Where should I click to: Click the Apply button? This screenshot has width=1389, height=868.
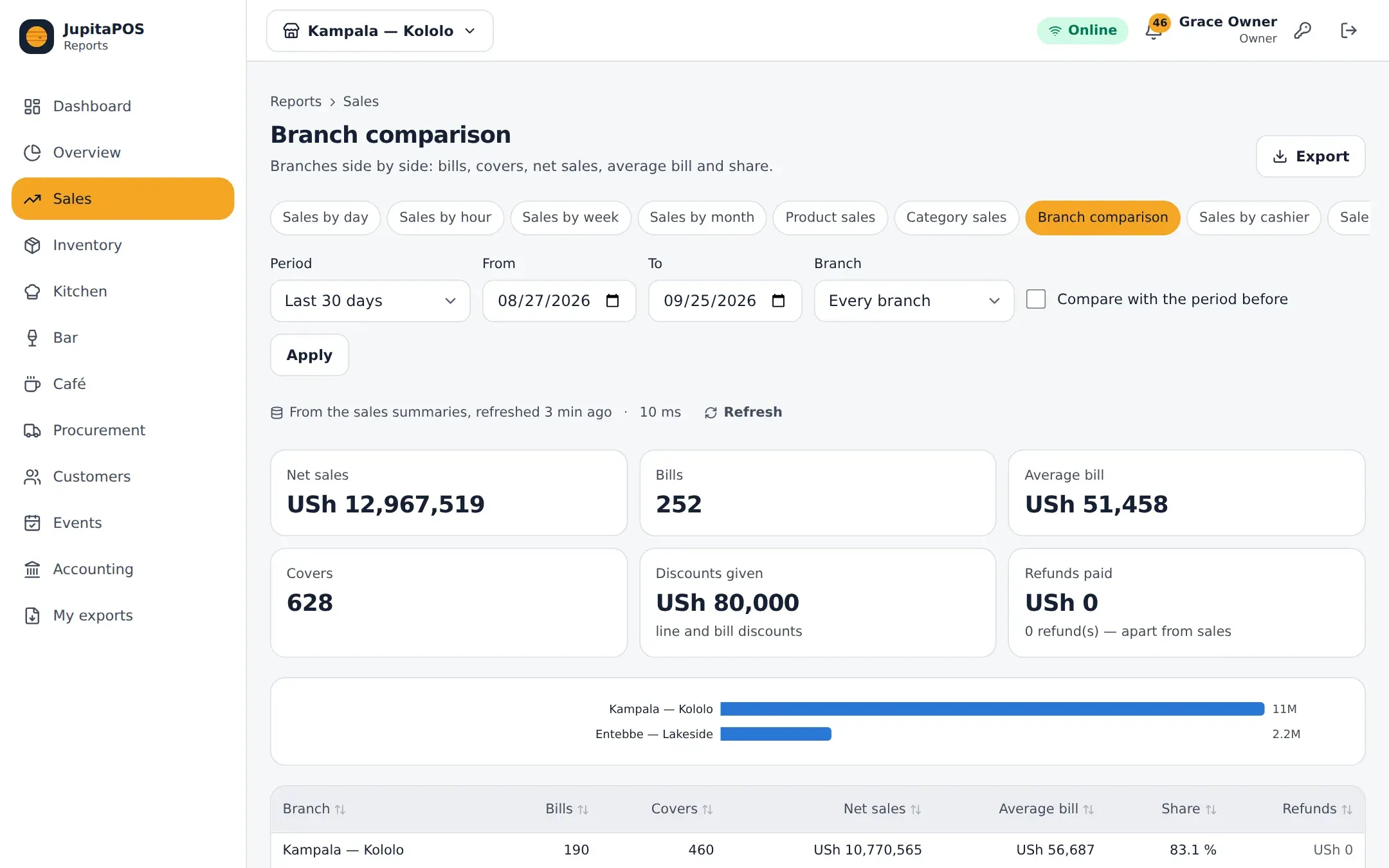[309, 355]
